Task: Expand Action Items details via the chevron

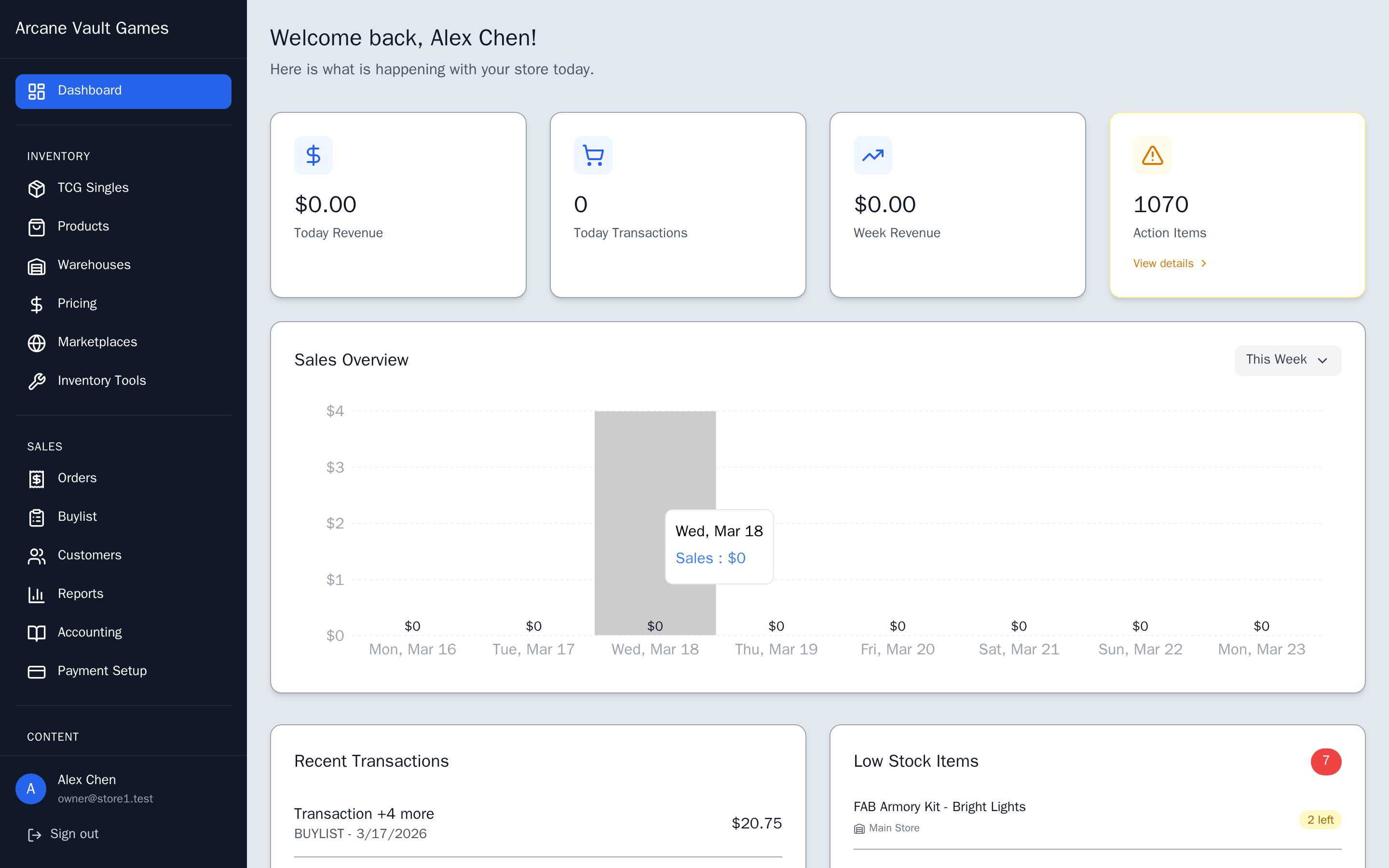Action: (1204, 263)
